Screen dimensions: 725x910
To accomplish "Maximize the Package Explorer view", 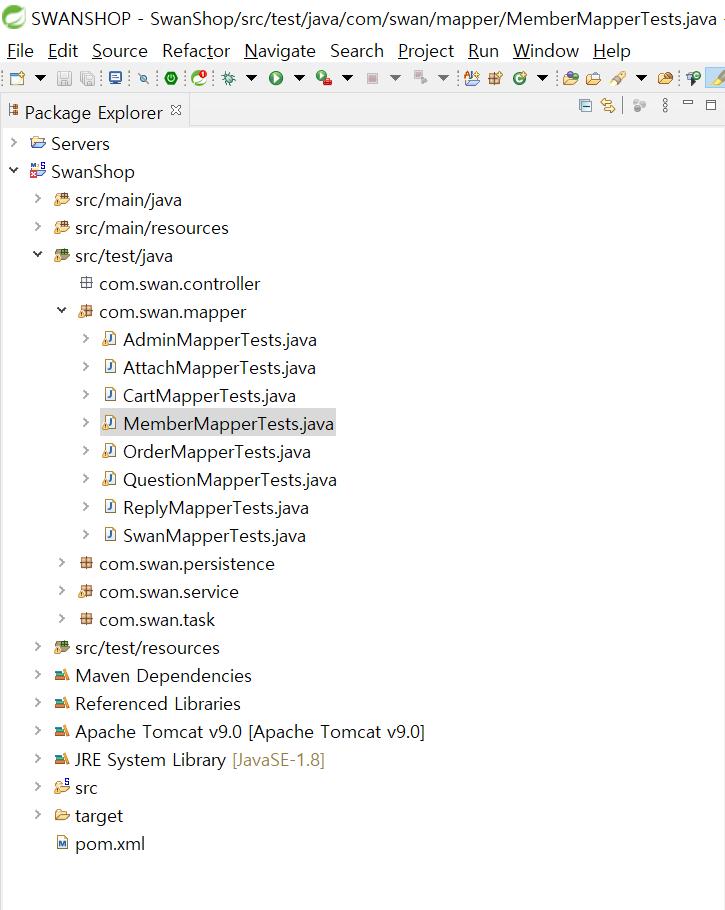I will 710,105.
